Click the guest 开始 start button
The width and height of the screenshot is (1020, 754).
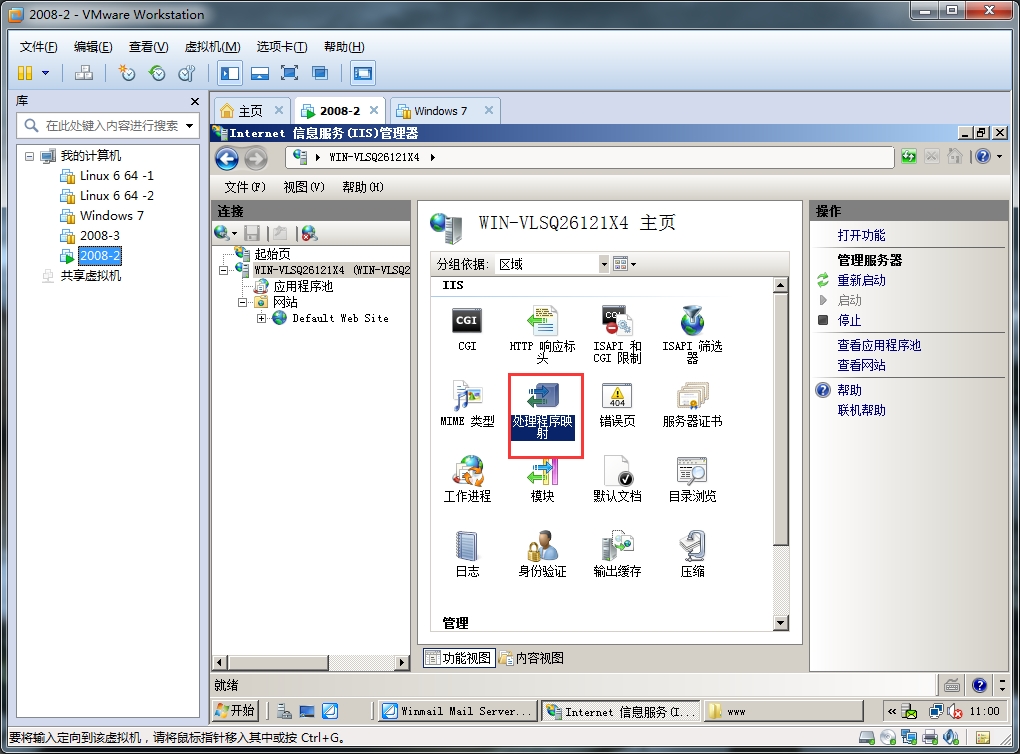(x=235, y=710)
